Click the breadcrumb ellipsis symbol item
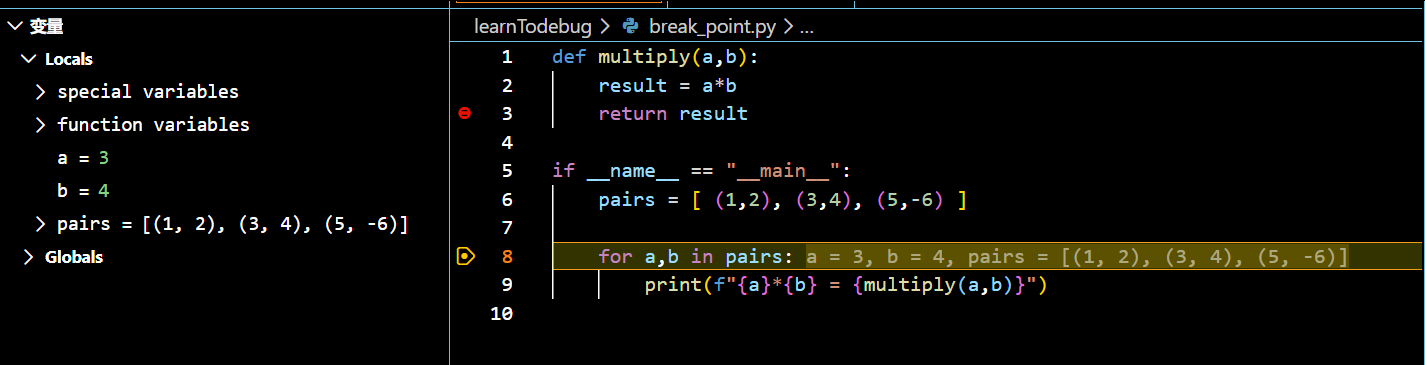This screenshot has height=365, width=1425. [808, 27]
